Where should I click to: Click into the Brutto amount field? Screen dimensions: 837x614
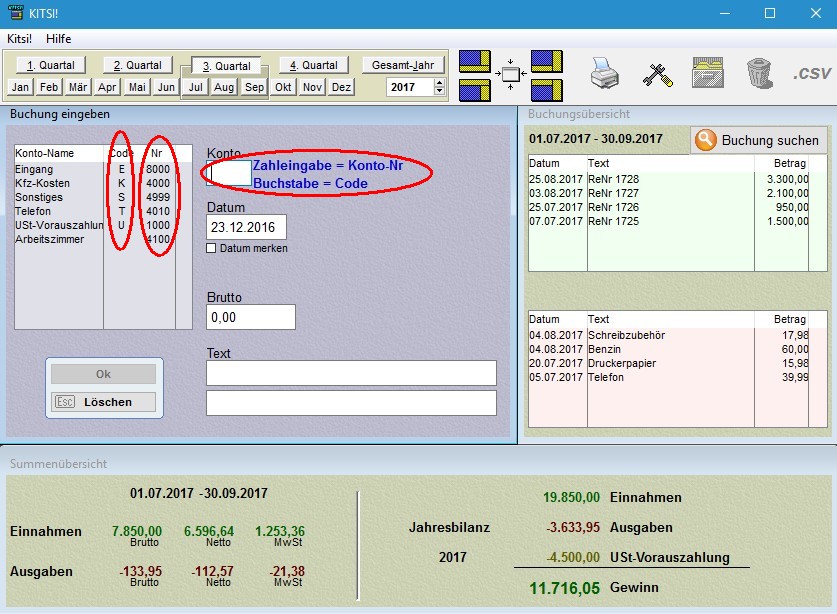[250, 317]
